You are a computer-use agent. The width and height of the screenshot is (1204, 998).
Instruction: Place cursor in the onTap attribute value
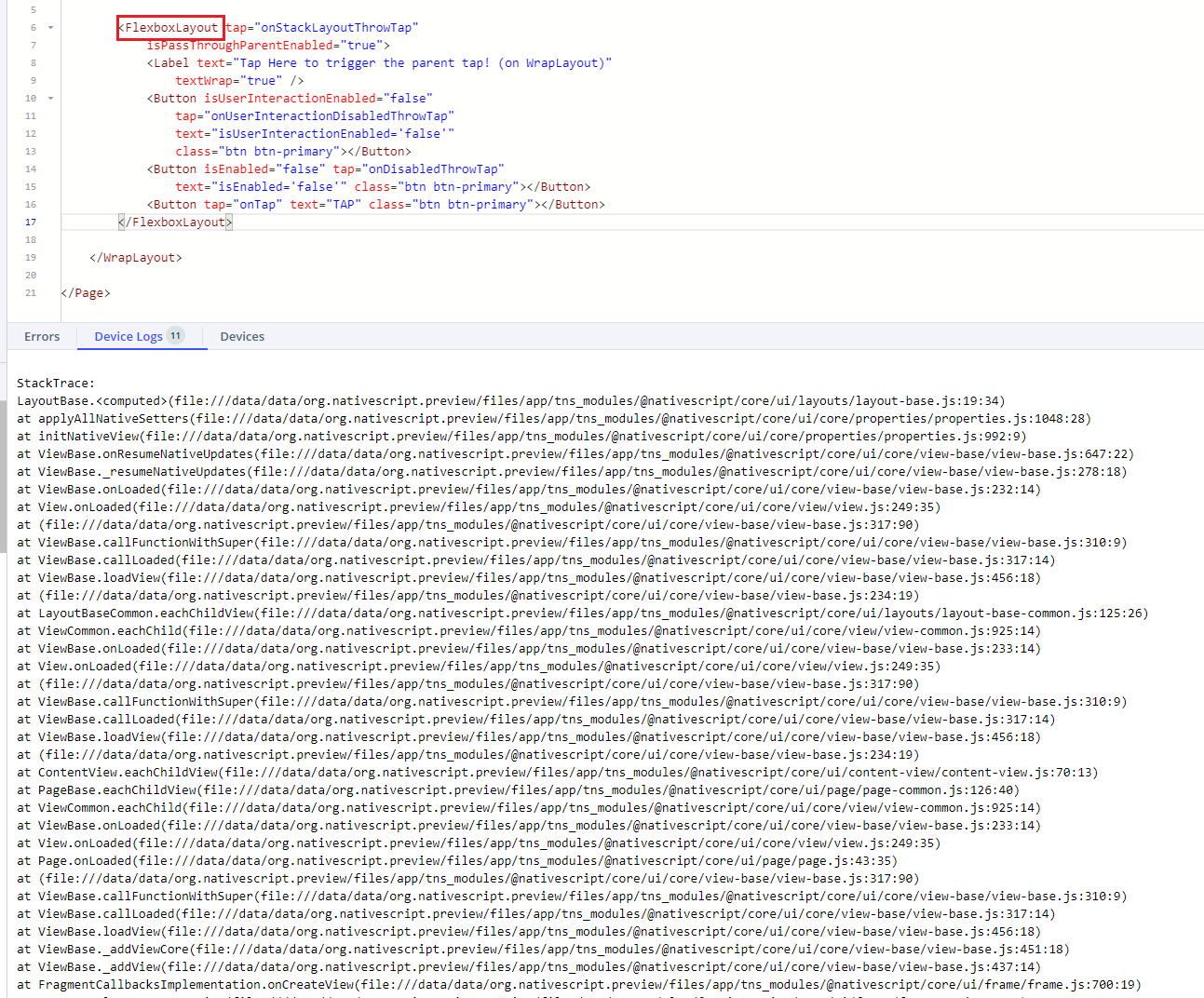click(x=258, y=204)
